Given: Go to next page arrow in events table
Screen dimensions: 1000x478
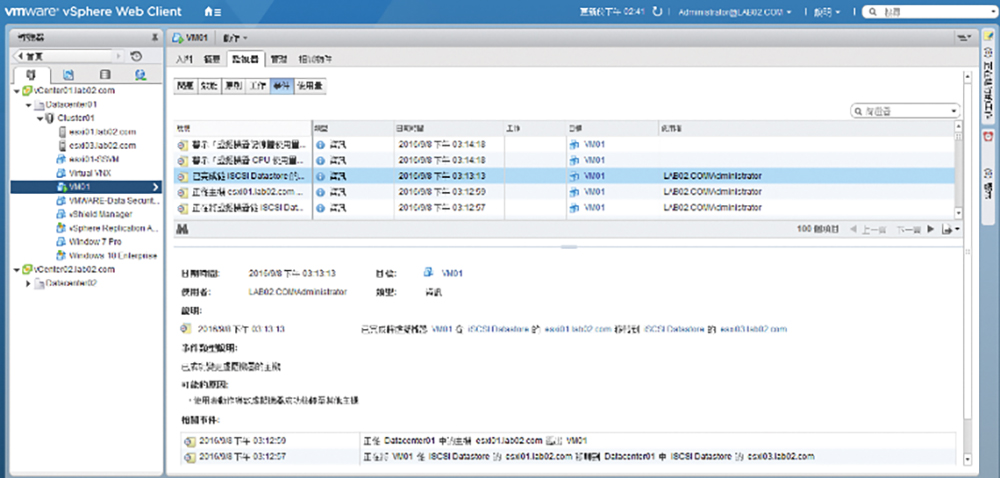Looking at the screenshot, I should (930, 228).
